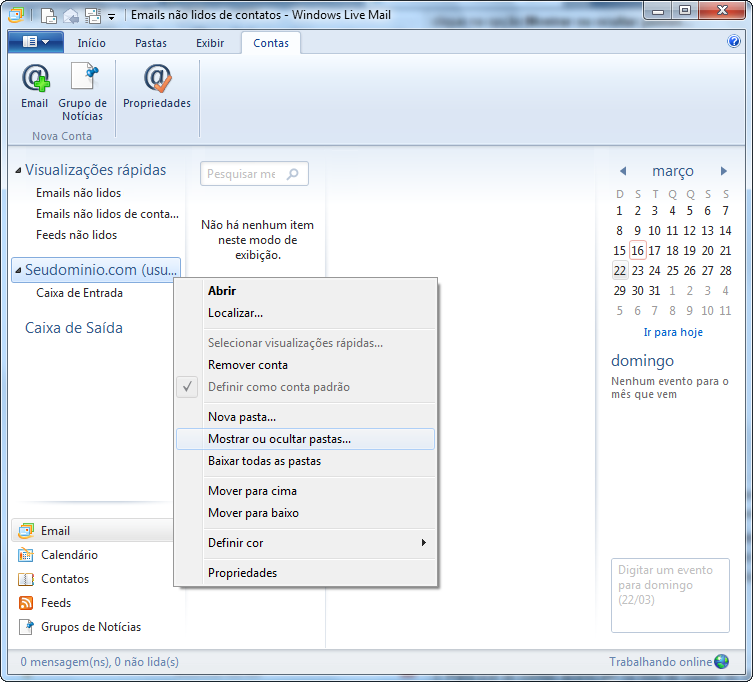The width and height of the screenshot is (753, 682).
Task: Open Emails não lidos de conta... view
Action: click(x=107, y=214)
